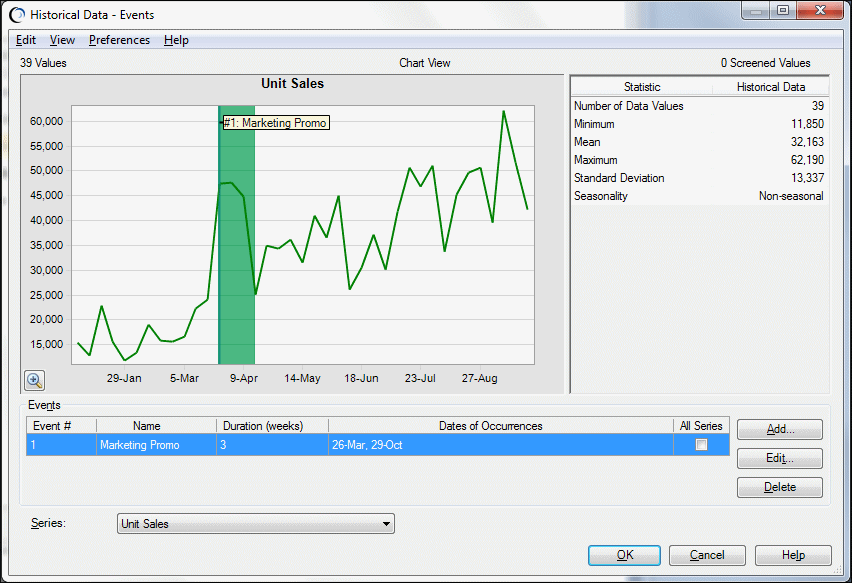
Task: Open the Series dropdown showing Unit Sales
Action: click(x=387, y=523)
